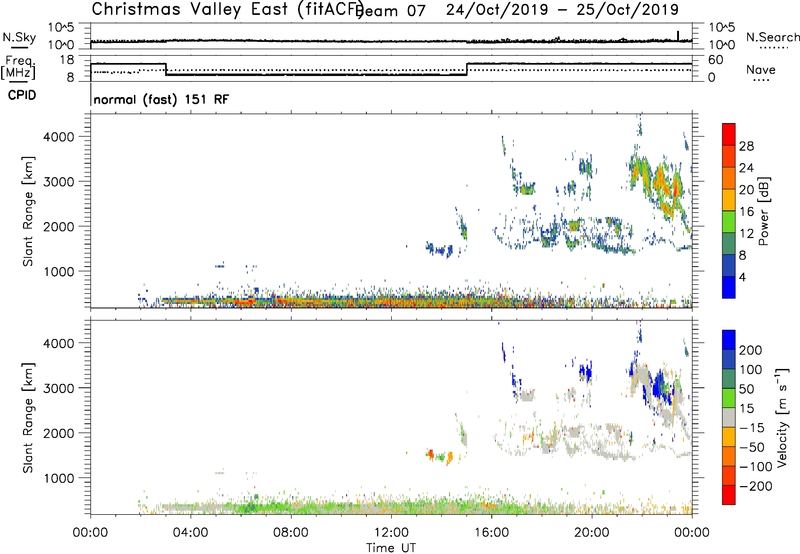Click the '−200' value on Velocity colorbar
Screen dimensions: 800x554
pos(755,486)
